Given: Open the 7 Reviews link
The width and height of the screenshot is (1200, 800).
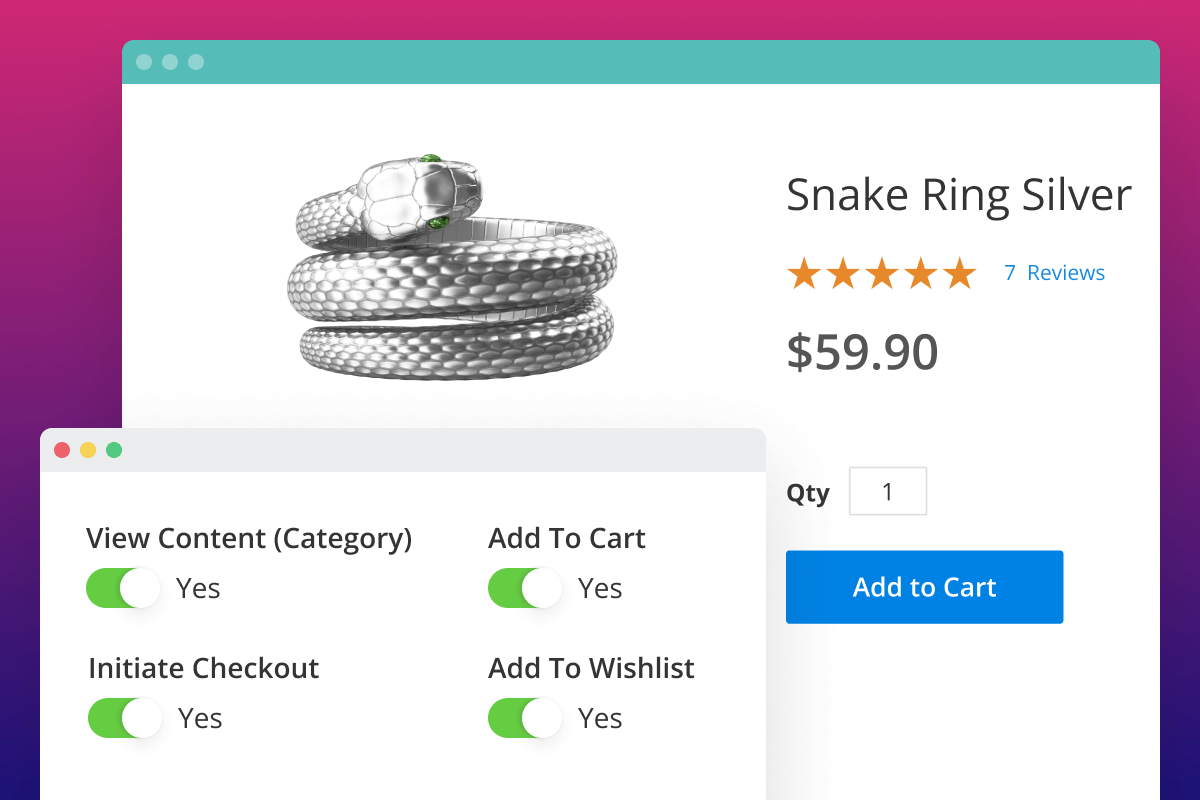Looking at the screenshot, I should tap(1055, 273).
